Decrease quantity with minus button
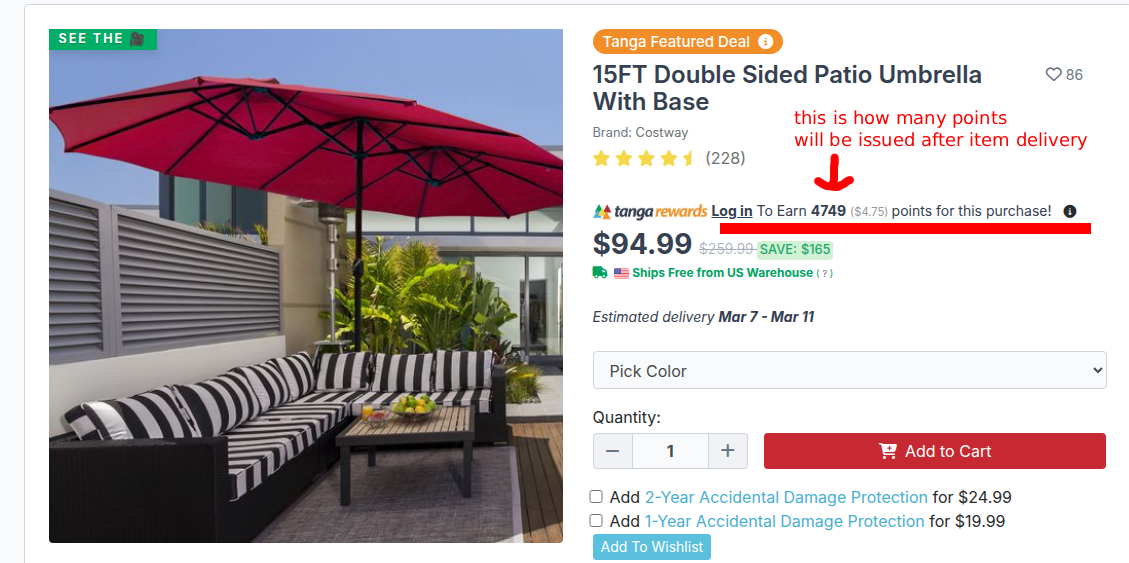The width and height of the screenshot is (1129, 563). (x=613, y=451)
